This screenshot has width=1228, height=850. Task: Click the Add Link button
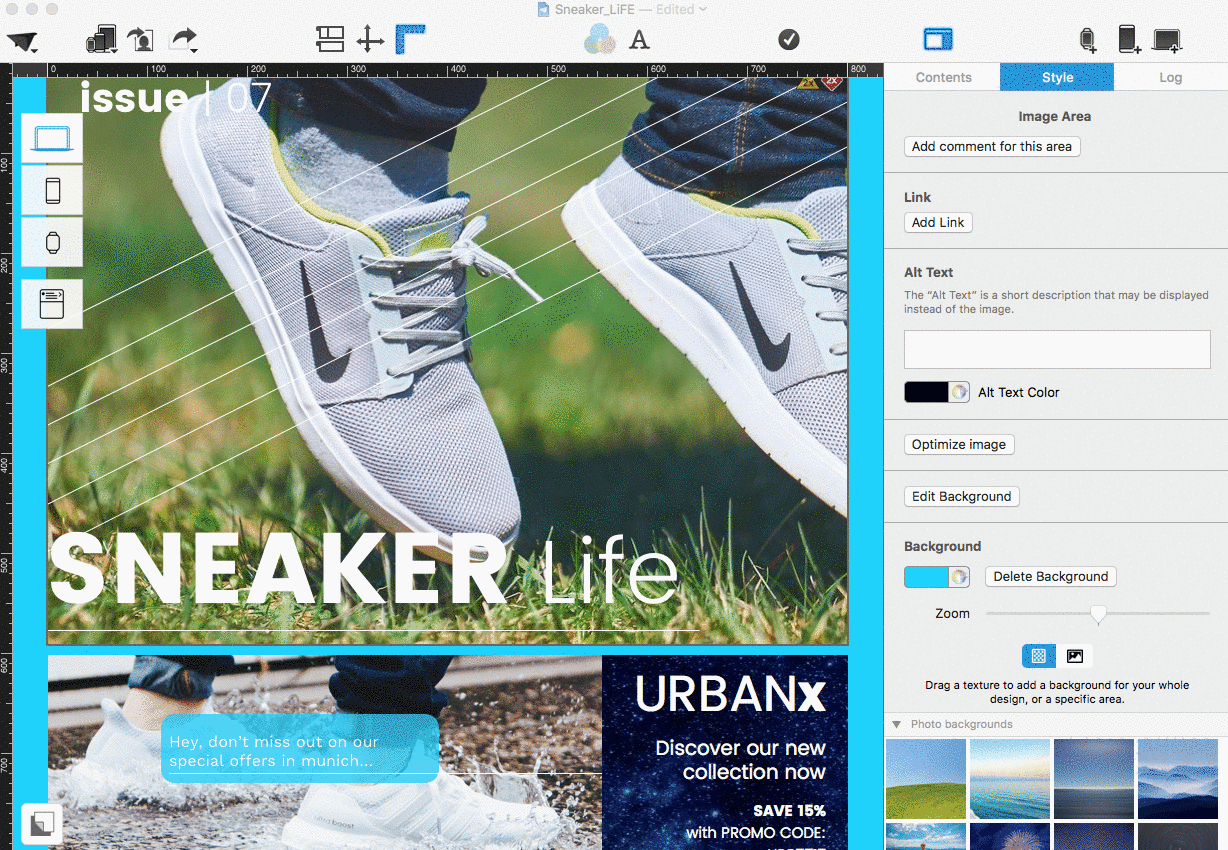point(938,222)
